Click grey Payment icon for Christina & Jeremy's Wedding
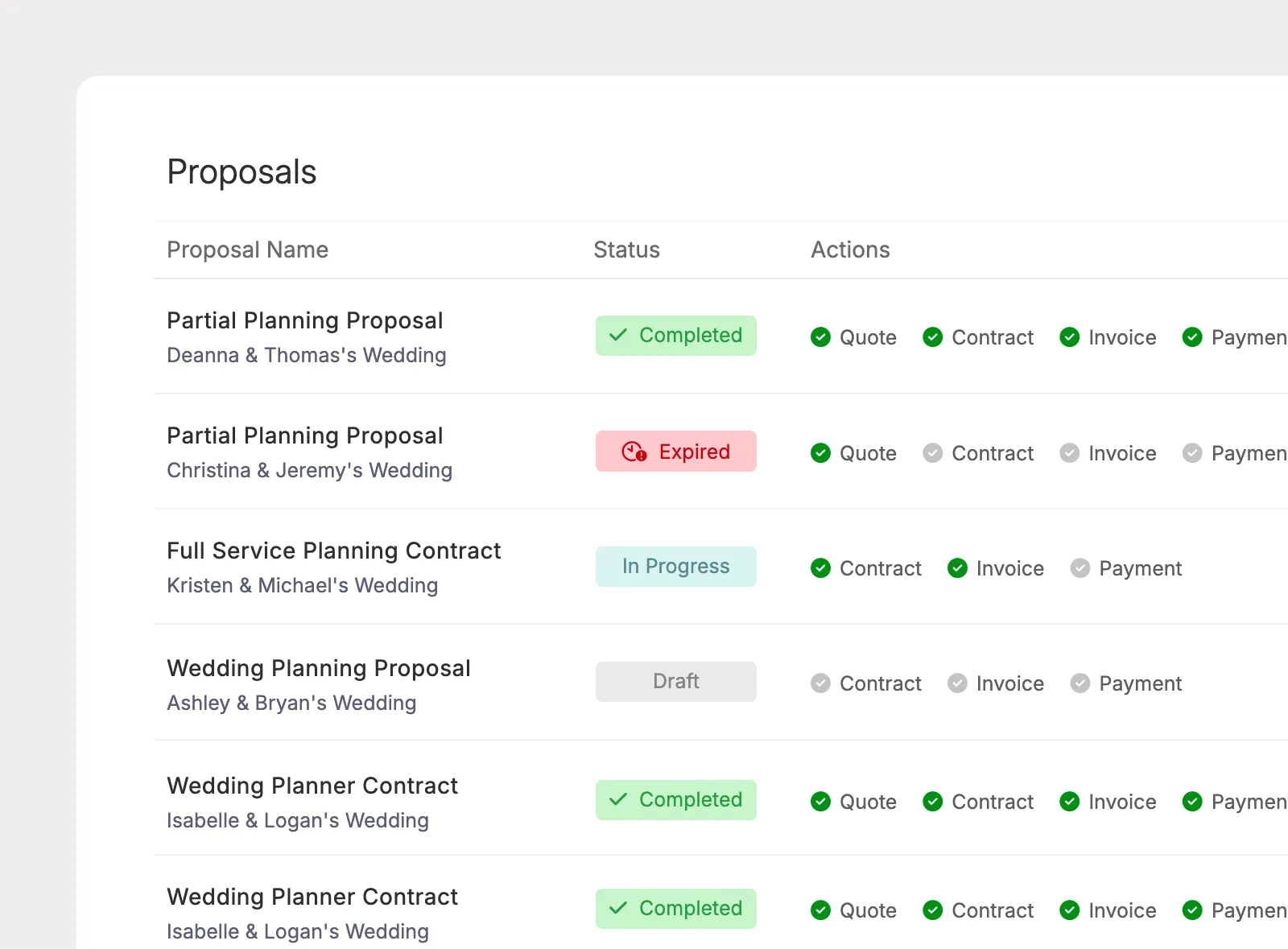Viewport: 1288px width, 949px height. [x=1192, y=453]
